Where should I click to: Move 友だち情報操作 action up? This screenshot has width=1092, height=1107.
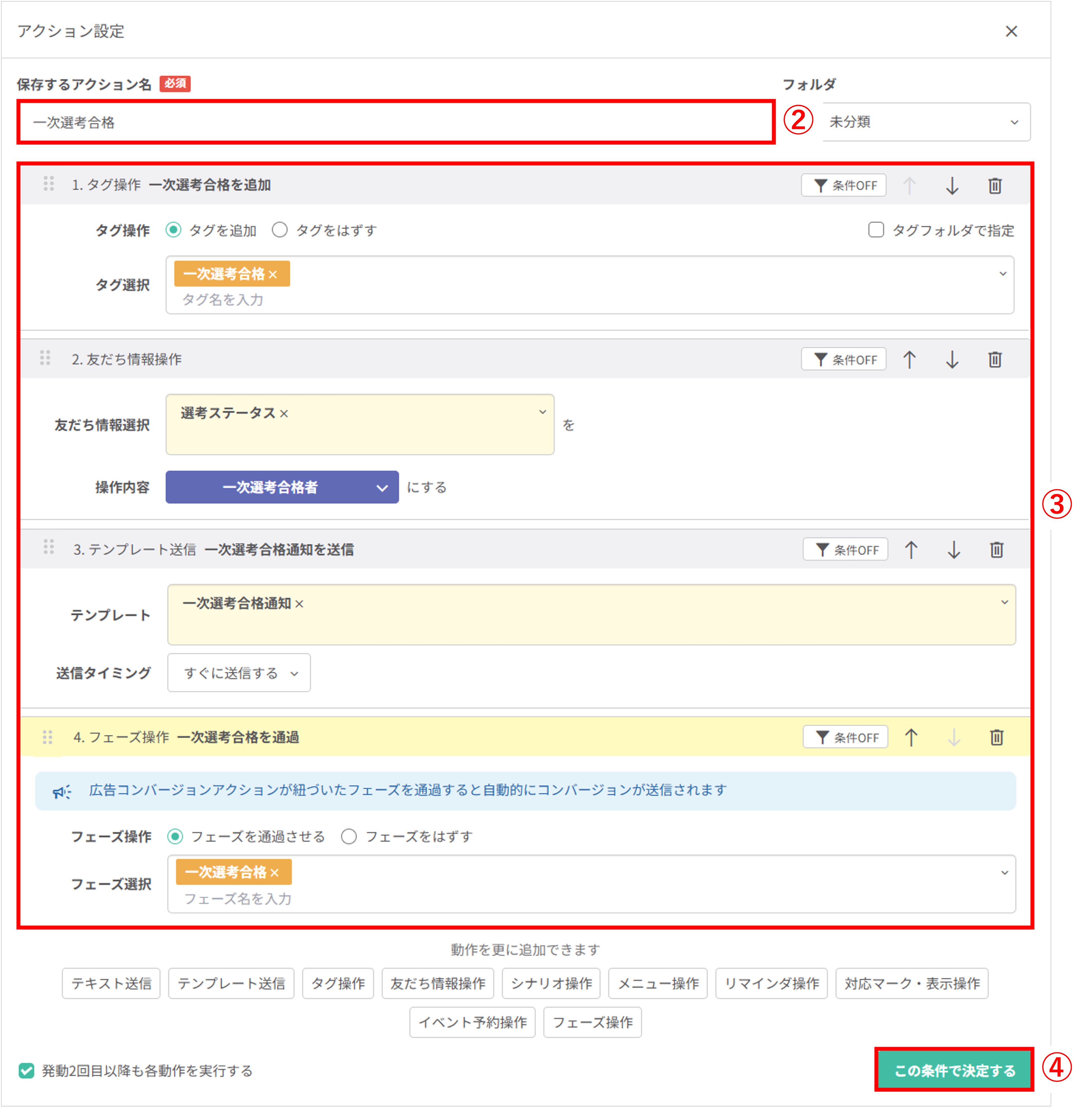pos(909,360)
